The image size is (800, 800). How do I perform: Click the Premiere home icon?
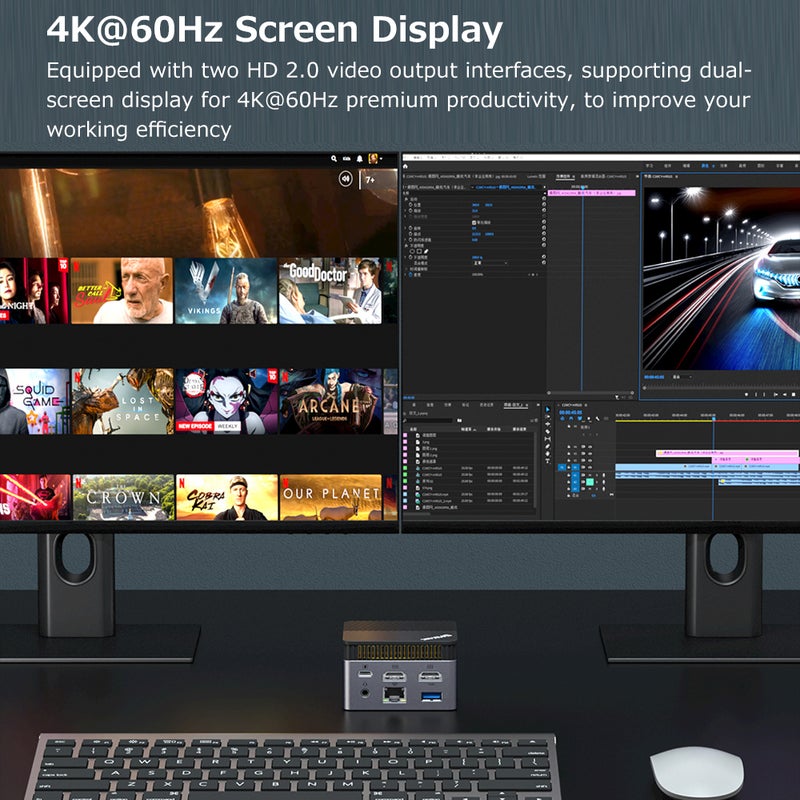(406, 166)
